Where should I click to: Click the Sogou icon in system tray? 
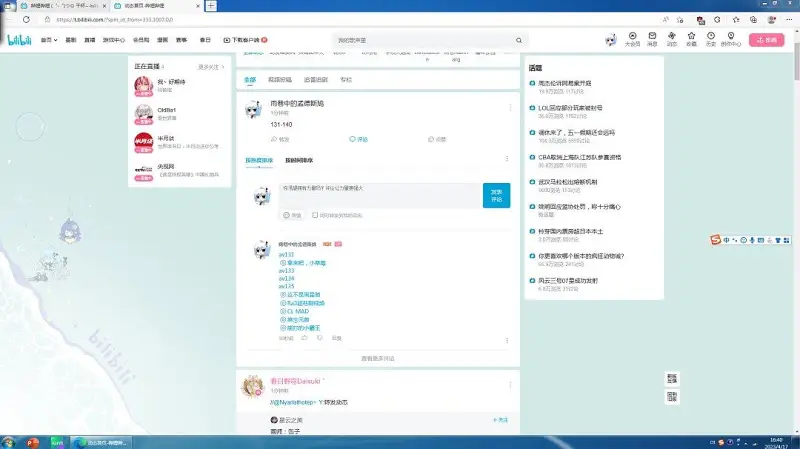coord(721,442)
